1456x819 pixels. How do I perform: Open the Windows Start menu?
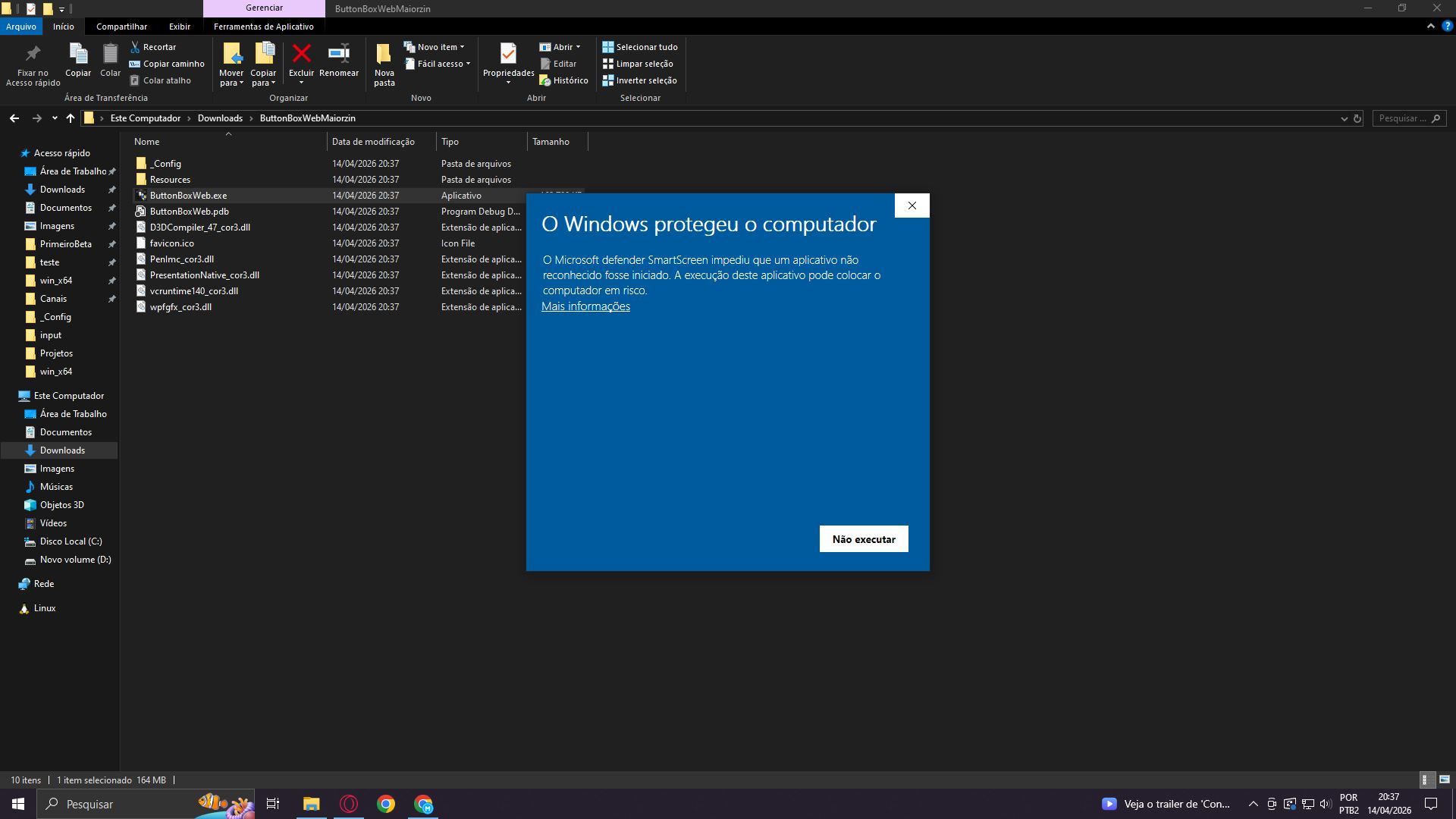pos(18,804)
